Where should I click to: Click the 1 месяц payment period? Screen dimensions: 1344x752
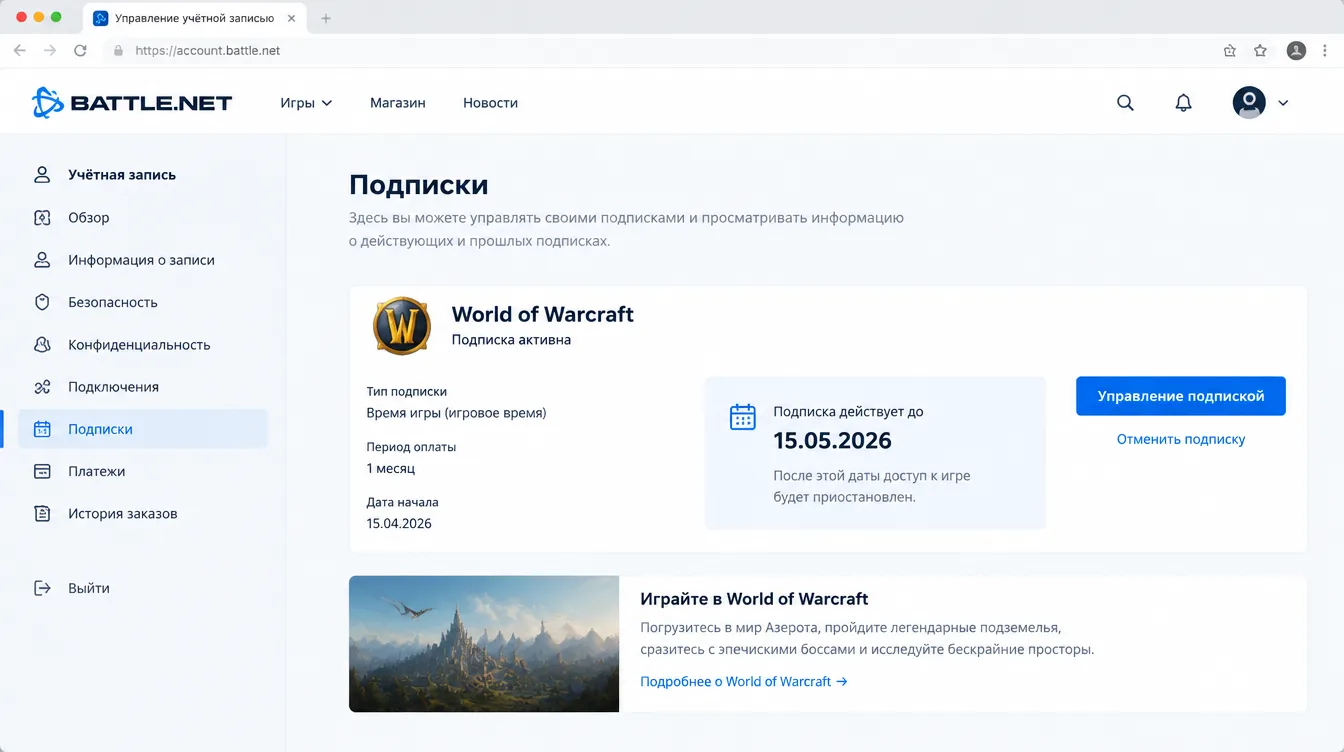[x=391, y=468]
